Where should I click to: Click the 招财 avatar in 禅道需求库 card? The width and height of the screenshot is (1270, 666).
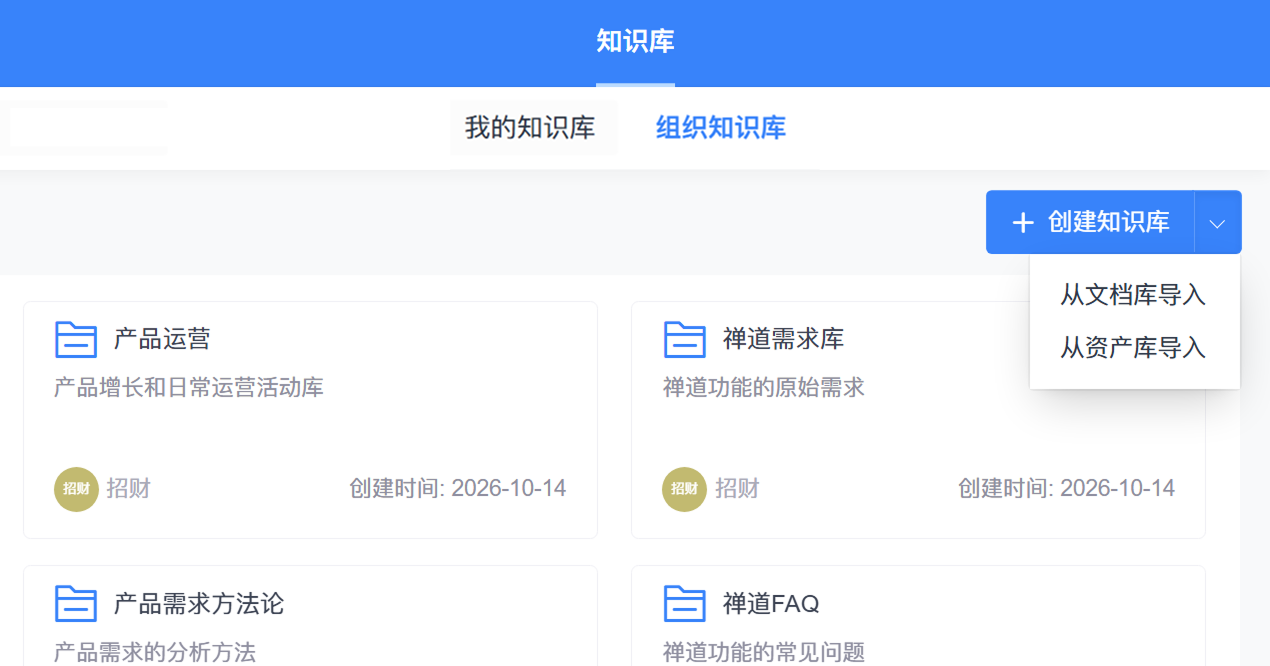click(685, 489)
